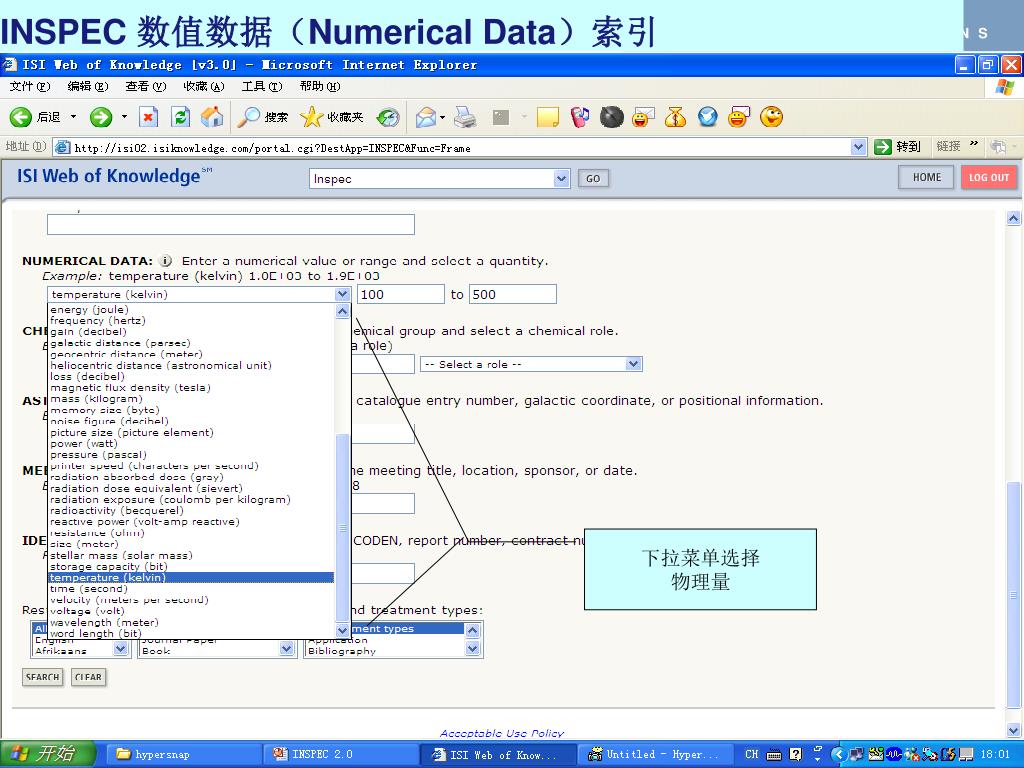1024x768 pixels.
Task: Click the Refresh page icon
Action: [180, 118]
